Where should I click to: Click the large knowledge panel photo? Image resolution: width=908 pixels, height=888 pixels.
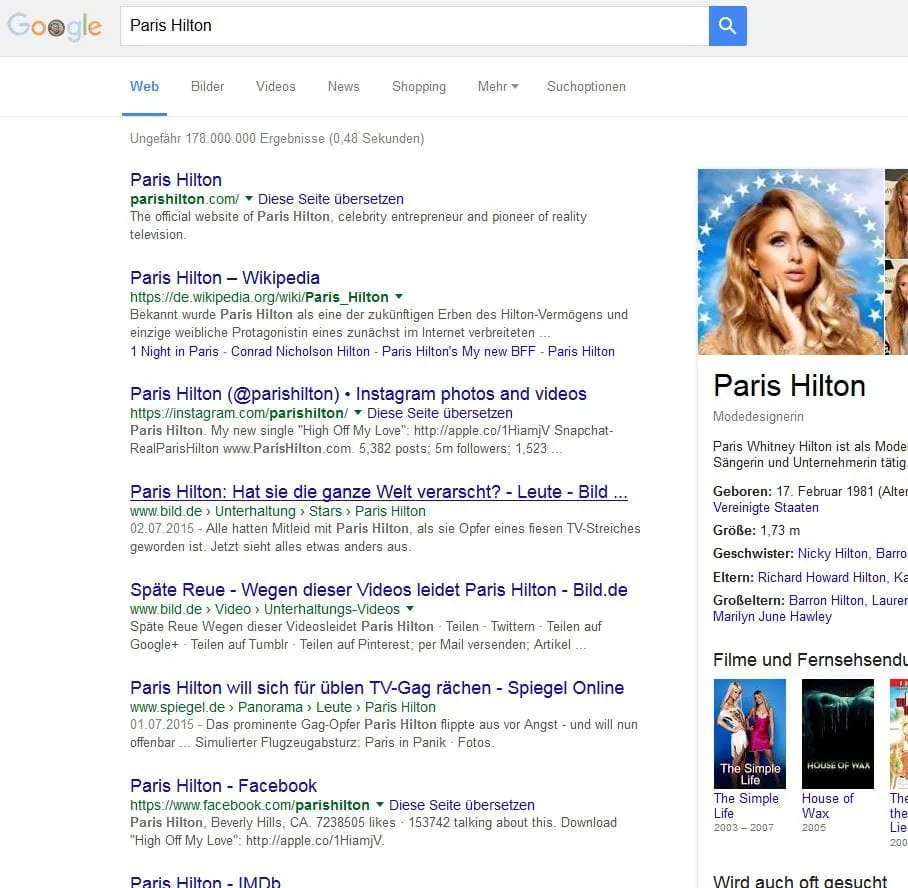[x=790, y=261]
